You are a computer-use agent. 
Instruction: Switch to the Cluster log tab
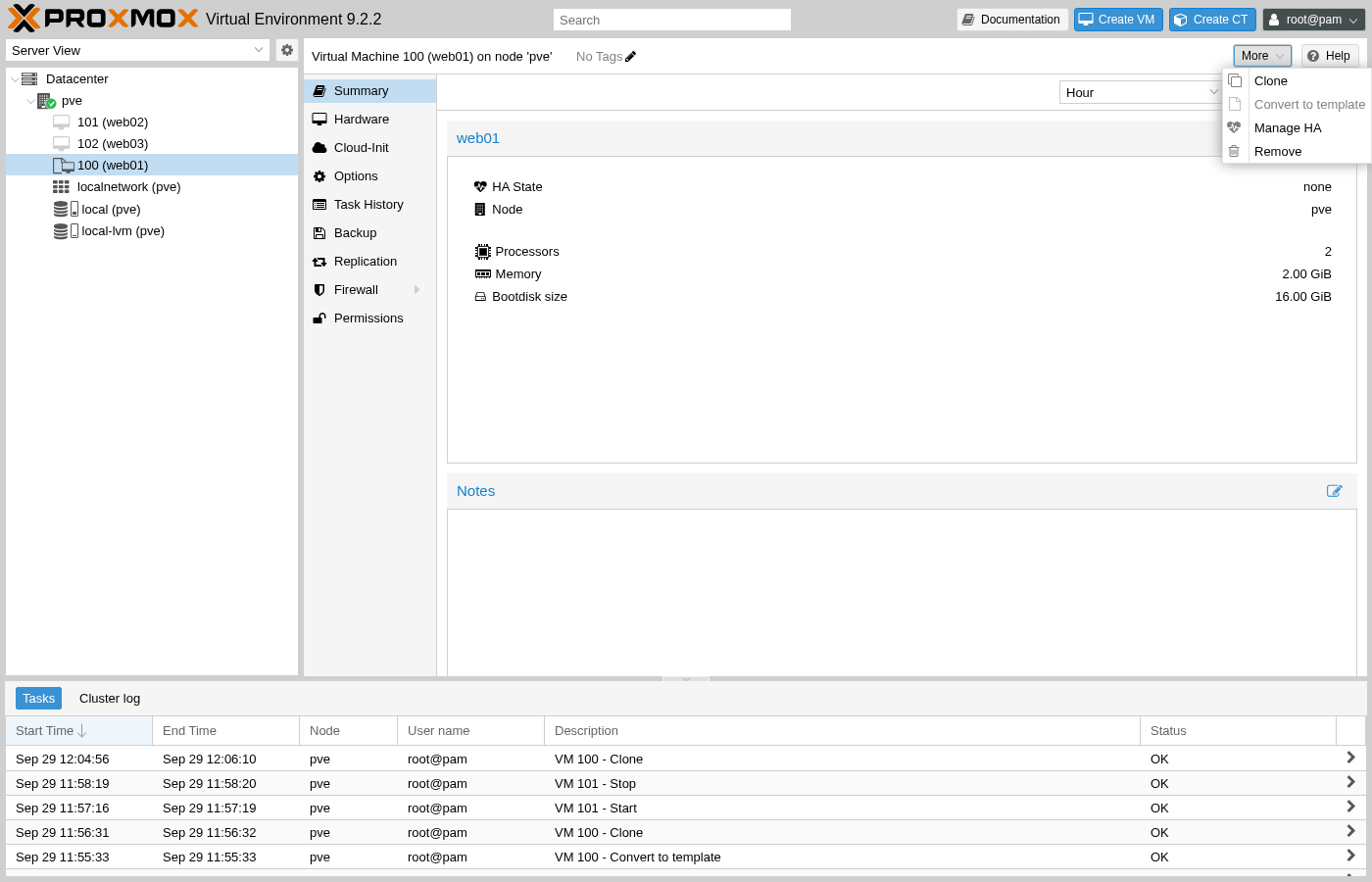pos(110,699)
